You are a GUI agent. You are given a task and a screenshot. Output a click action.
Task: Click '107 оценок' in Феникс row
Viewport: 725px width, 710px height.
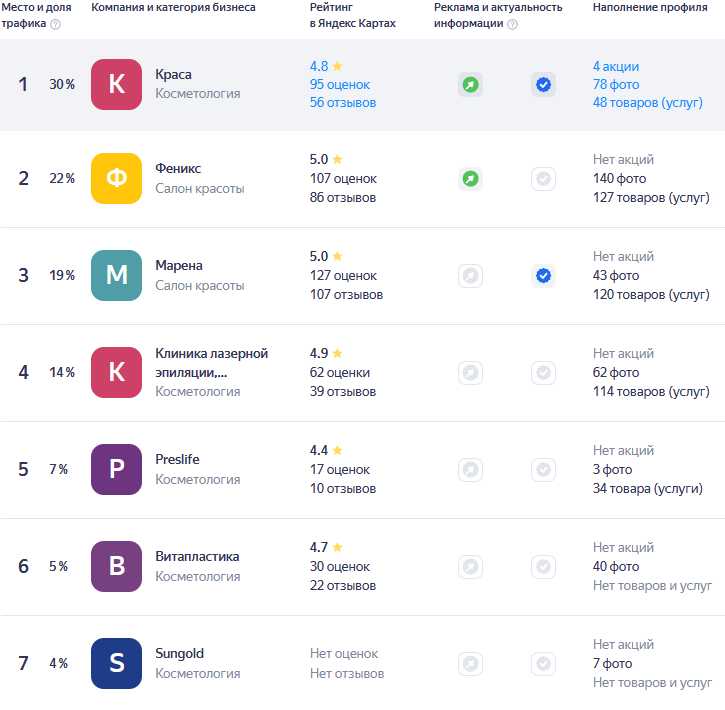click(343, 178)
